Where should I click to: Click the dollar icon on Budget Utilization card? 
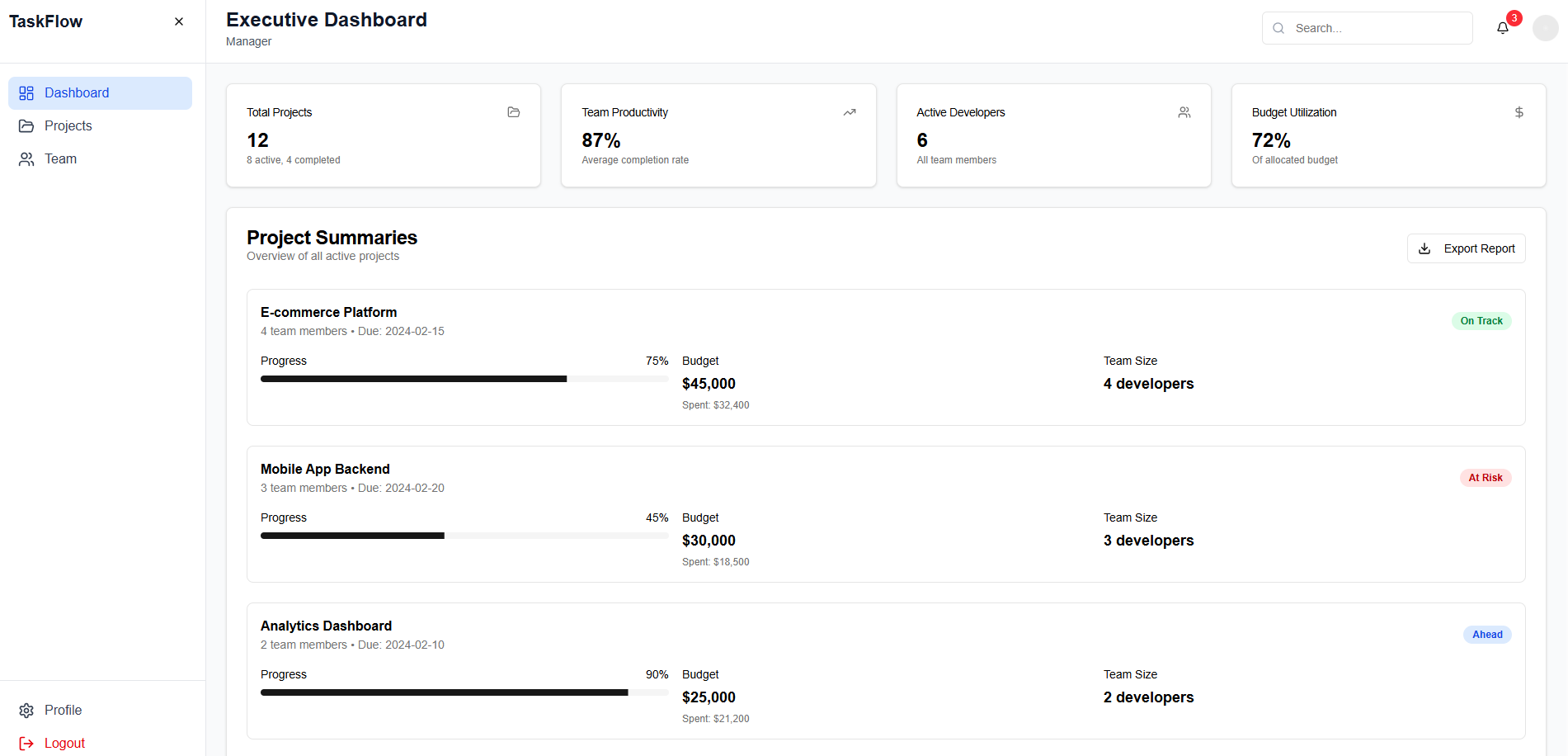1519,112
